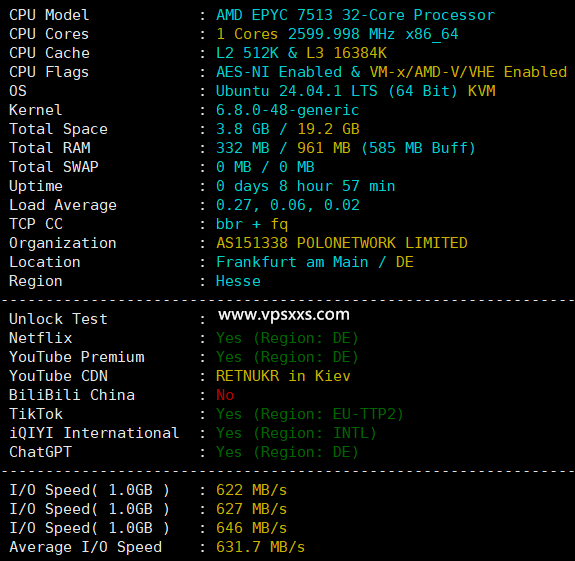Screen dimensions: 575x561
Task: Click the www.vpsxxs.com watermark link
Action: [x=284, y=315]
